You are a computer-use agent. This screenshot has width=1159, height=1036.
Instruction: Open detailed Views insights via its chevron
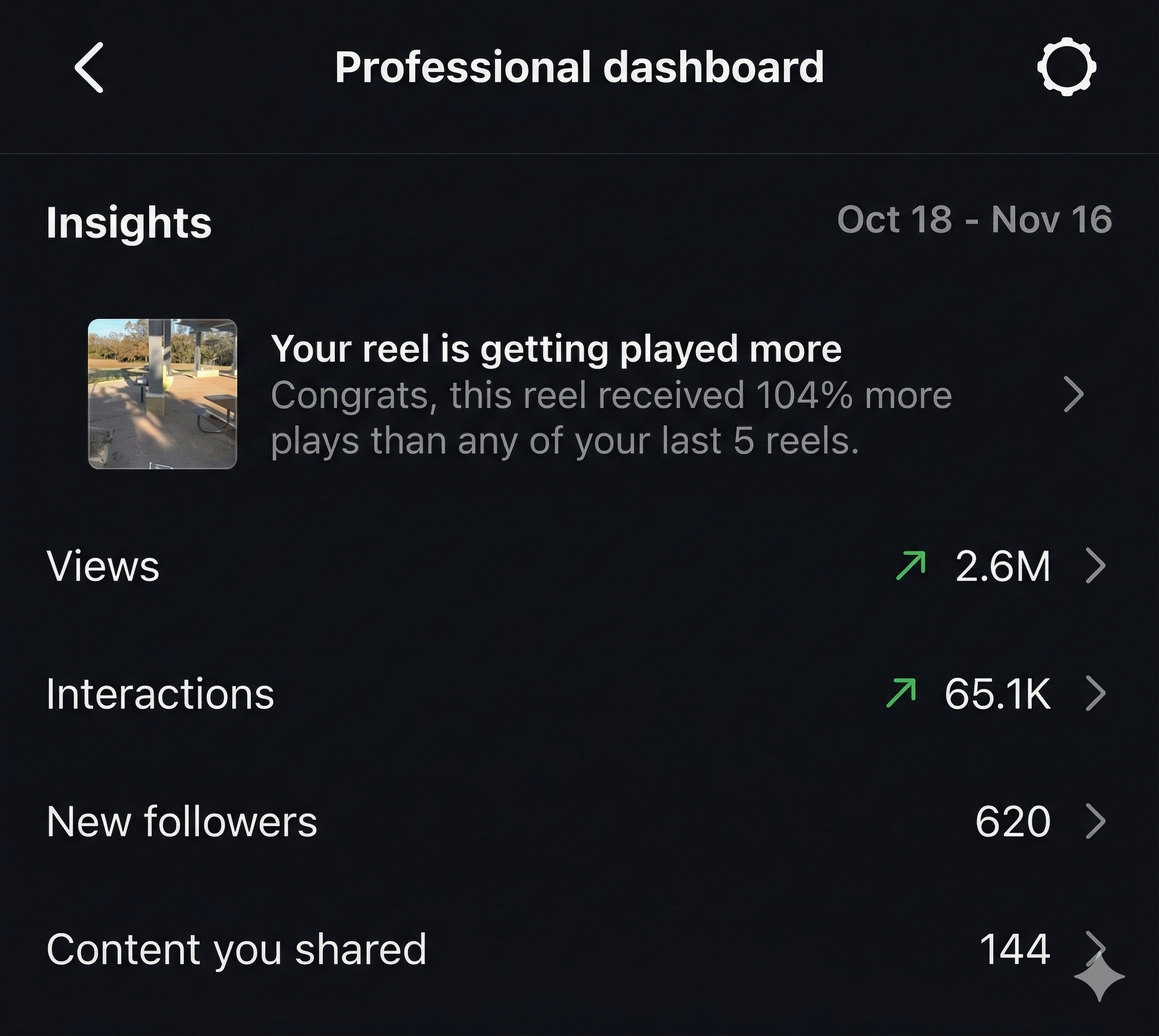click(1096, 566)
